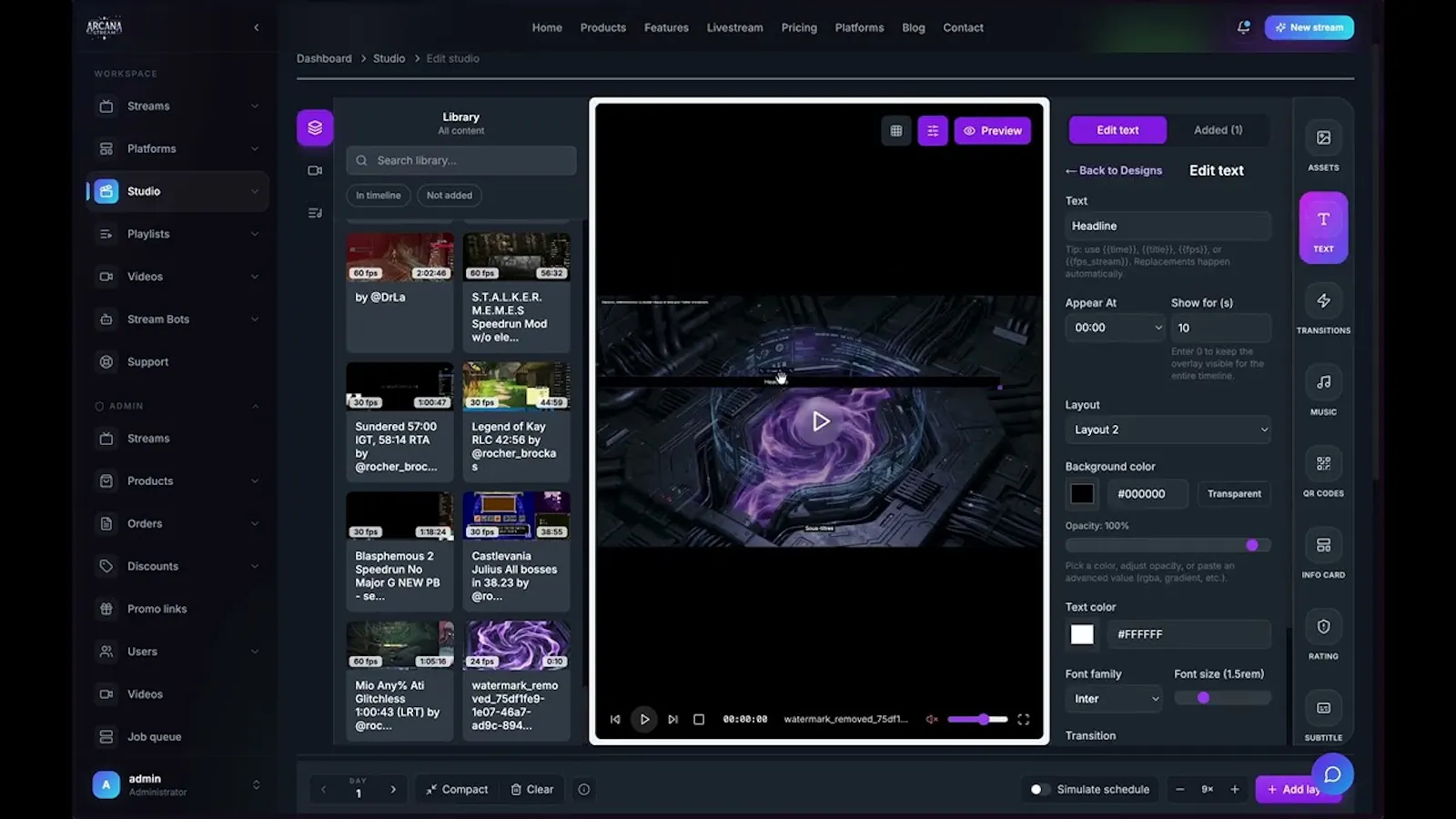The height and width of the screenshot is (819, 1456).
Task: Open the Subtitle panel
Action: coord(1323,708)
